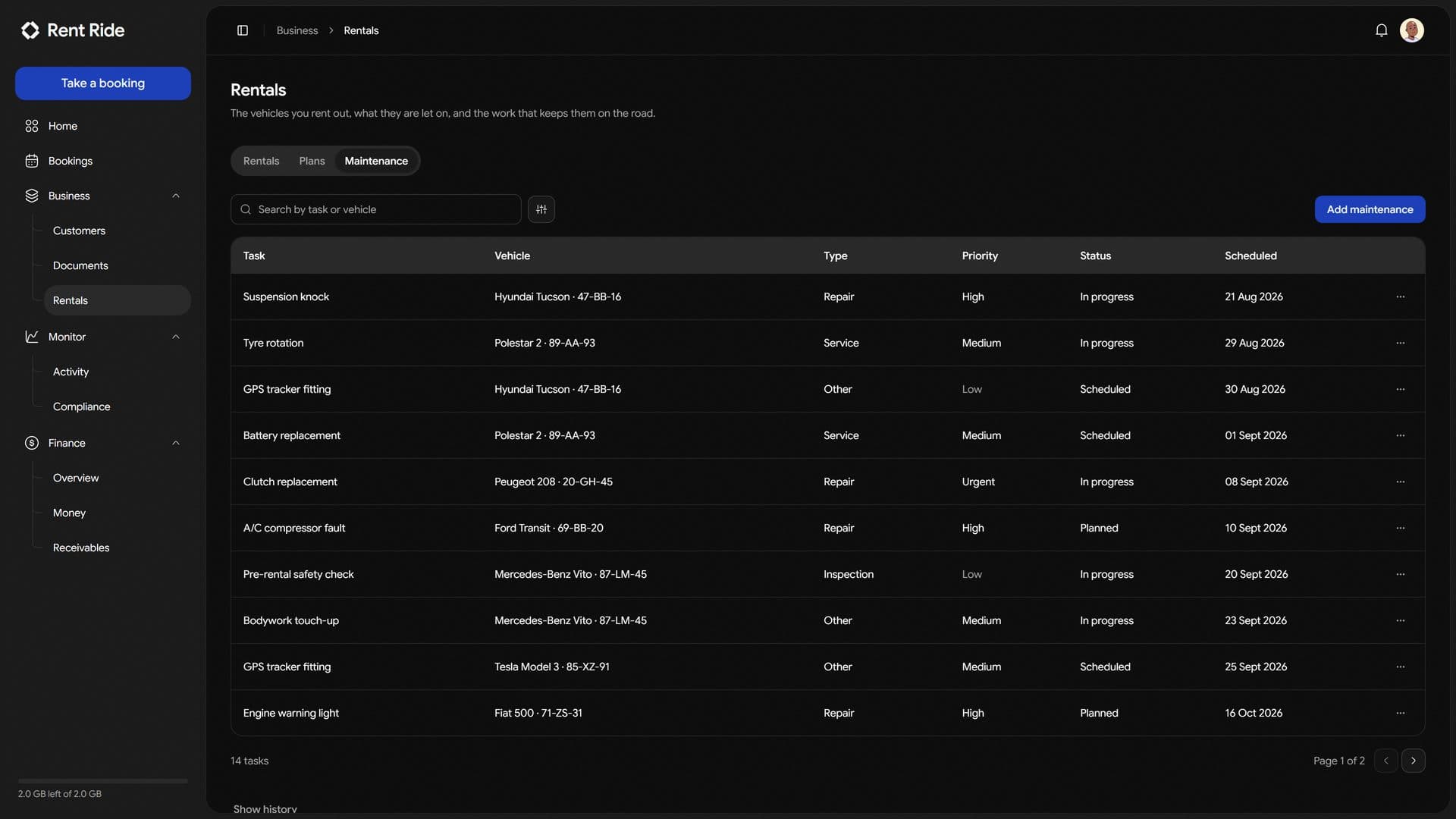Open Compliance in sidebar
The image size is (1456, 819).
[117, 406]
